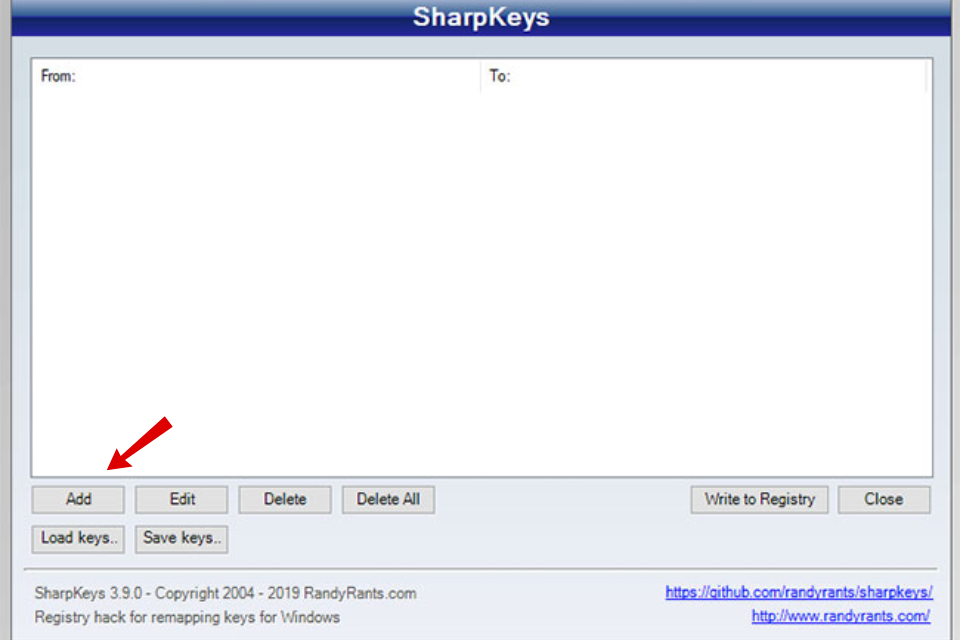Image resolution: width=960 pixels, height=640 pixels.
Task: Click Delete All to clear every mapping
Action: (x=388, y=499)
